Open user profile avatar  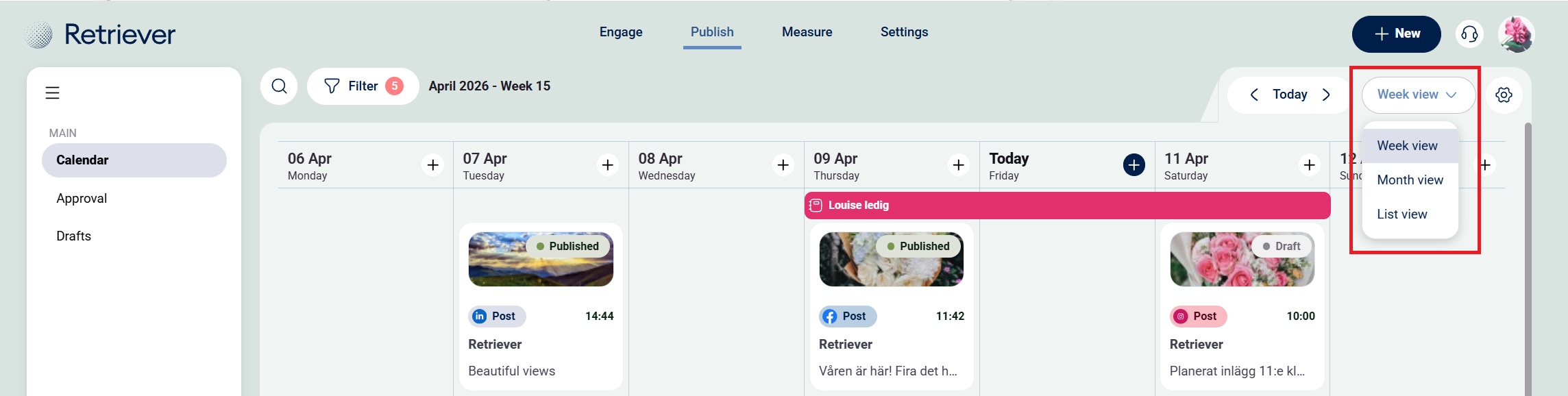point(1516,34)
